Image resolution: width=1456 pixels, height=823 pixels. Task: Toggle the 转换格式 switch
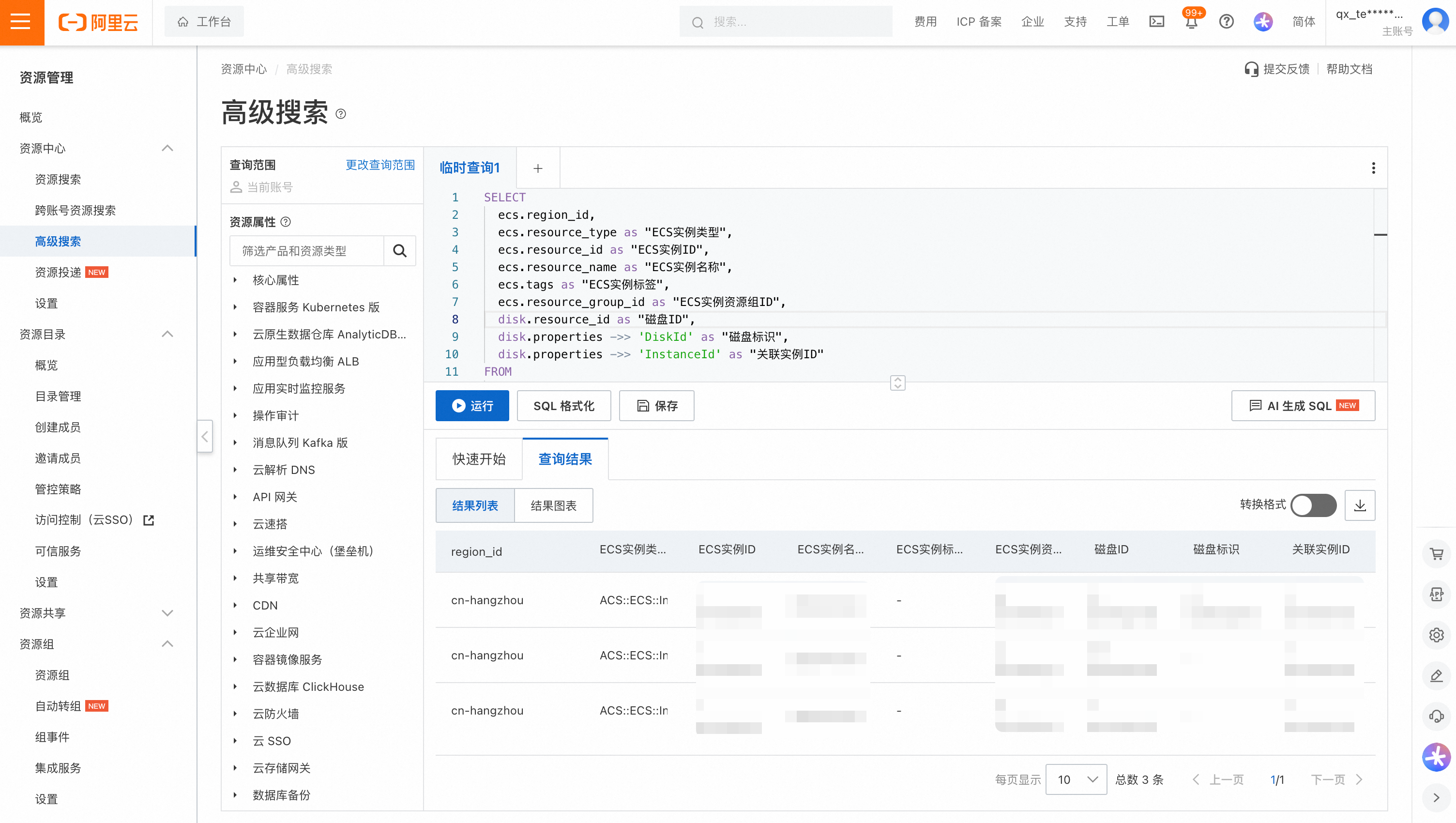(x=1314, y=505)
